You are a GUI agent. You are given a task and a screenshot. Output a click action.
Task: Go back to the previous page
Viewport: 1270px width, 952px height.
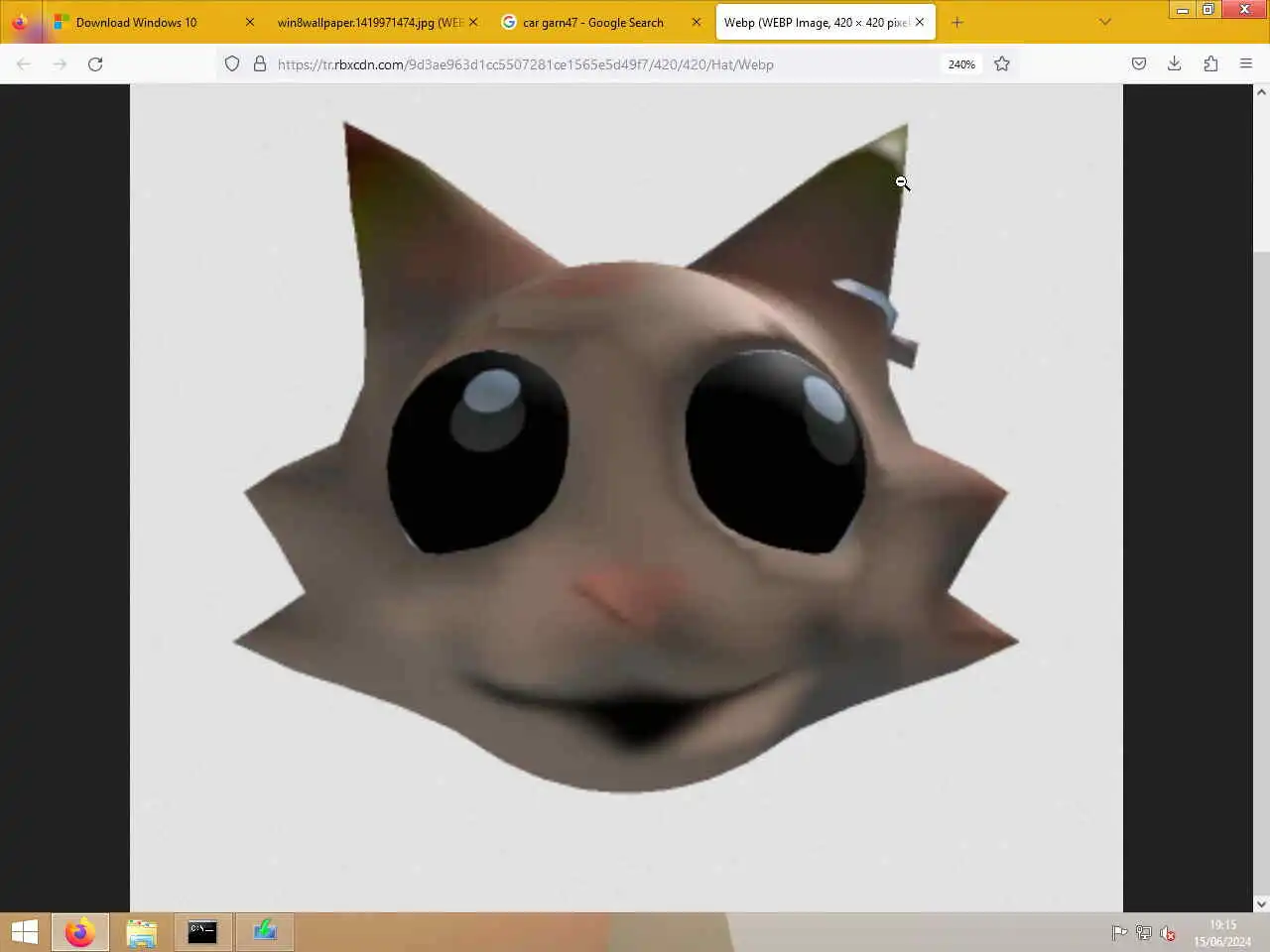(24, 63)
